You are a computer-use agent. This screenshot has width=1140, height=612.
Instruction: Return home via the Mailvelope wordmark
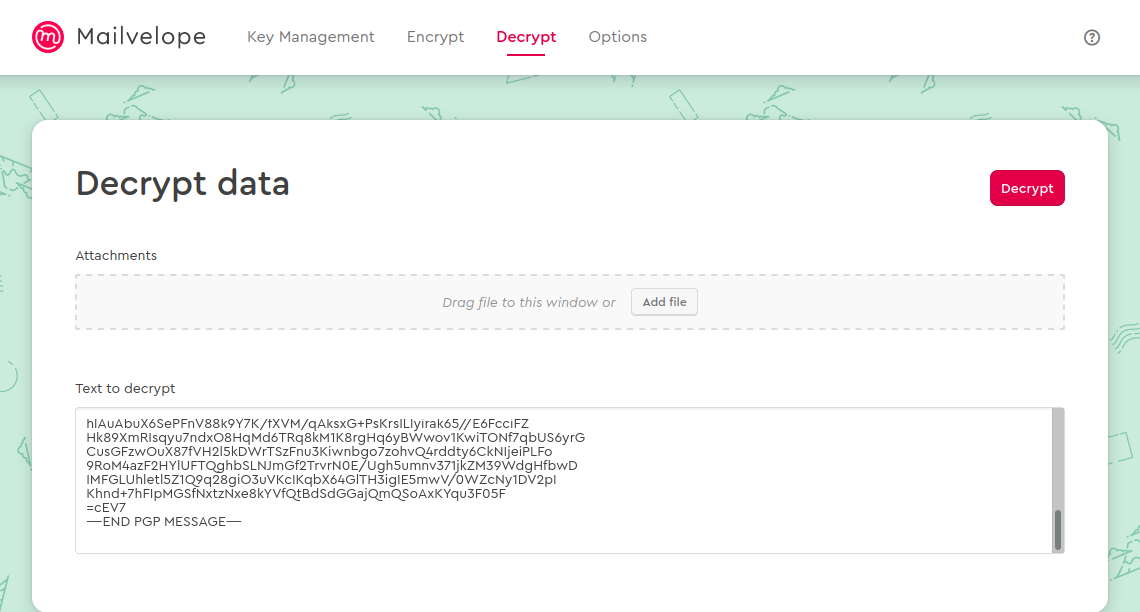click(x=139, y=36)
